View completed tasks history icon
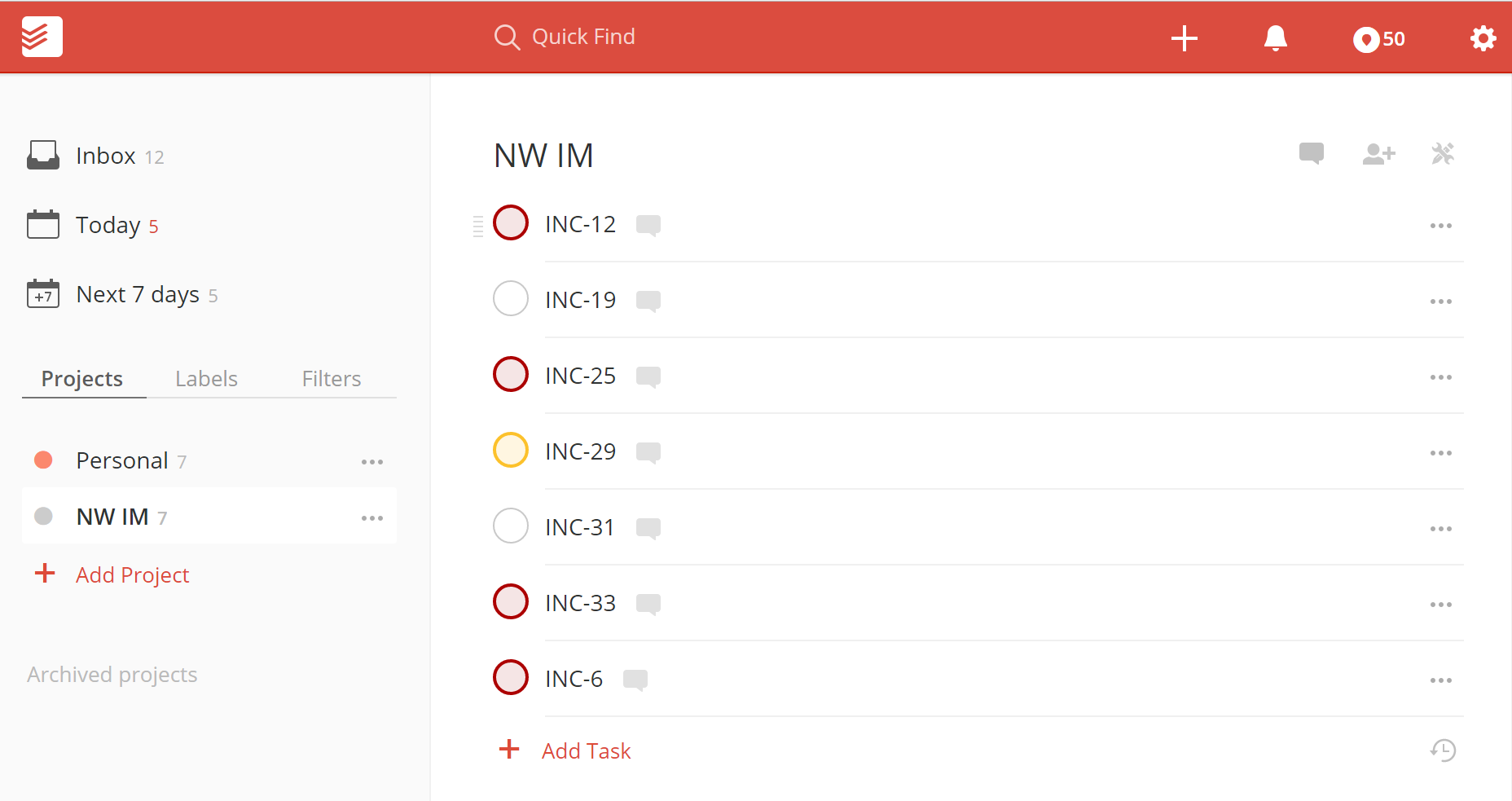This screenshot has height=801, width=1512. pos(1443,750)
